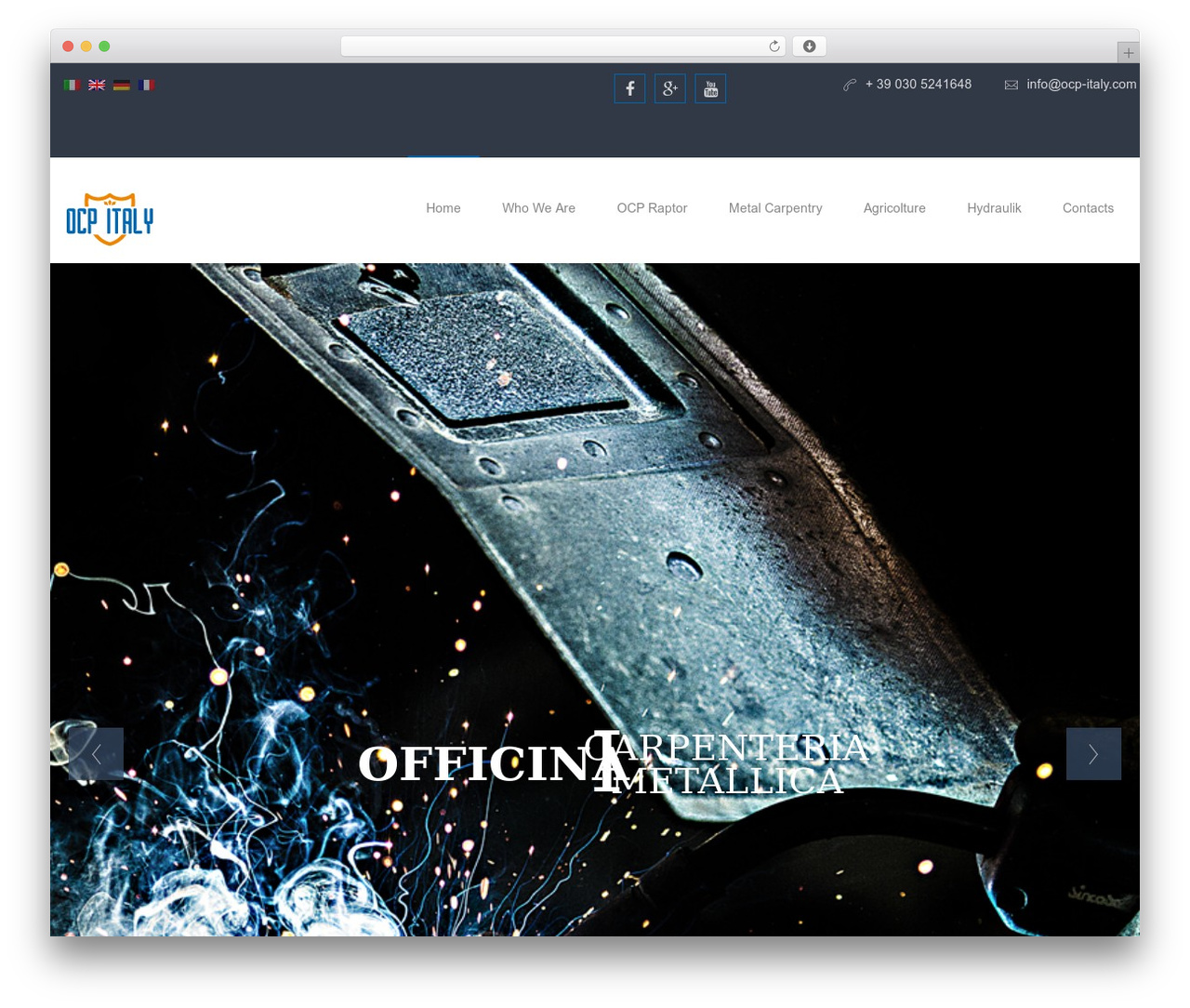
Task: Reload the page in browser bar
Action: coord(774,46)
